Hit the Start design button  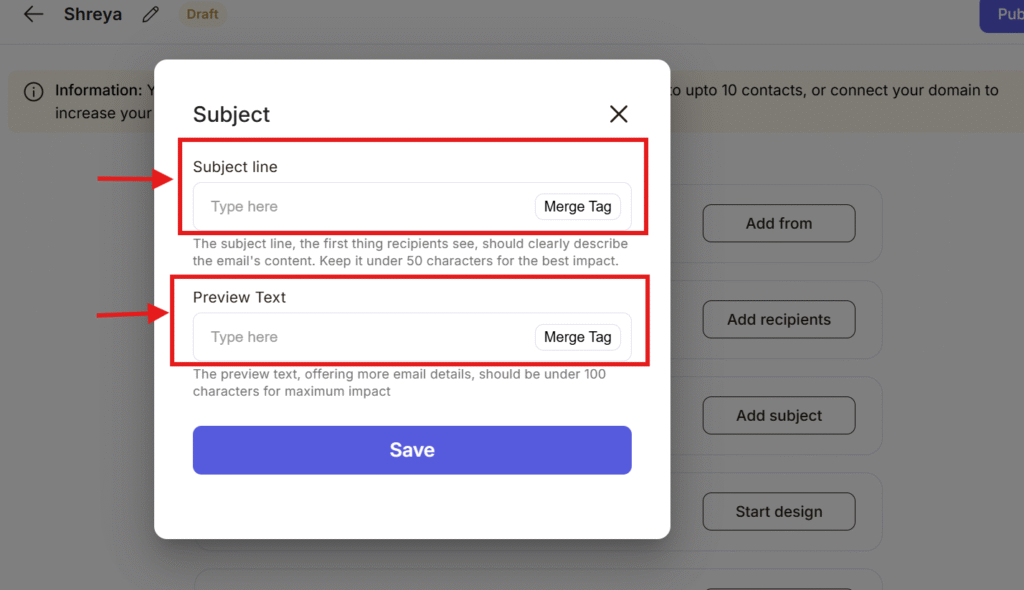(x=778, y=512)
